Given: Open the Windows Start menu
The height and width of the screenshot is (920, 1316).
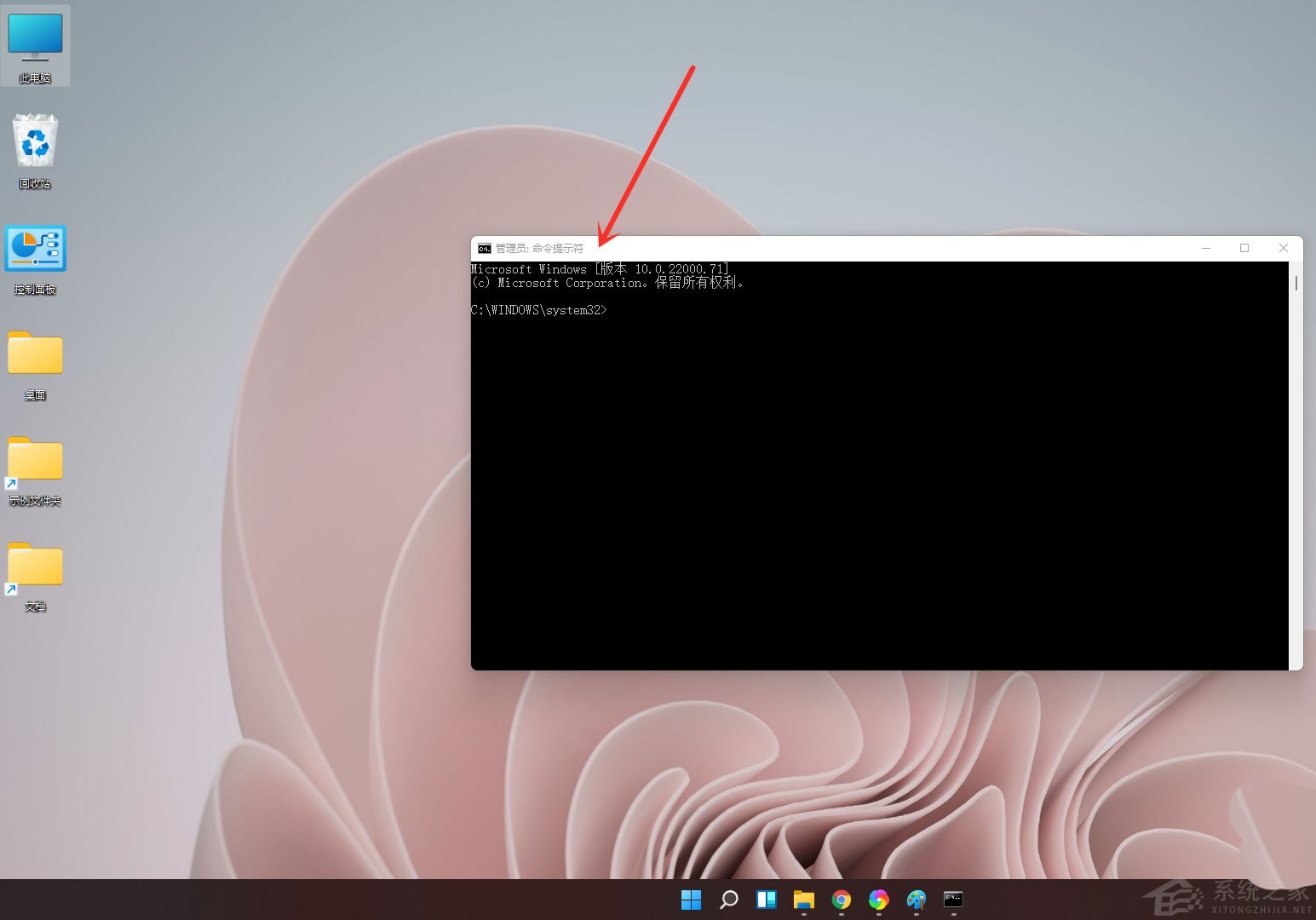Looking at the screenshot, I should (691, 900).
